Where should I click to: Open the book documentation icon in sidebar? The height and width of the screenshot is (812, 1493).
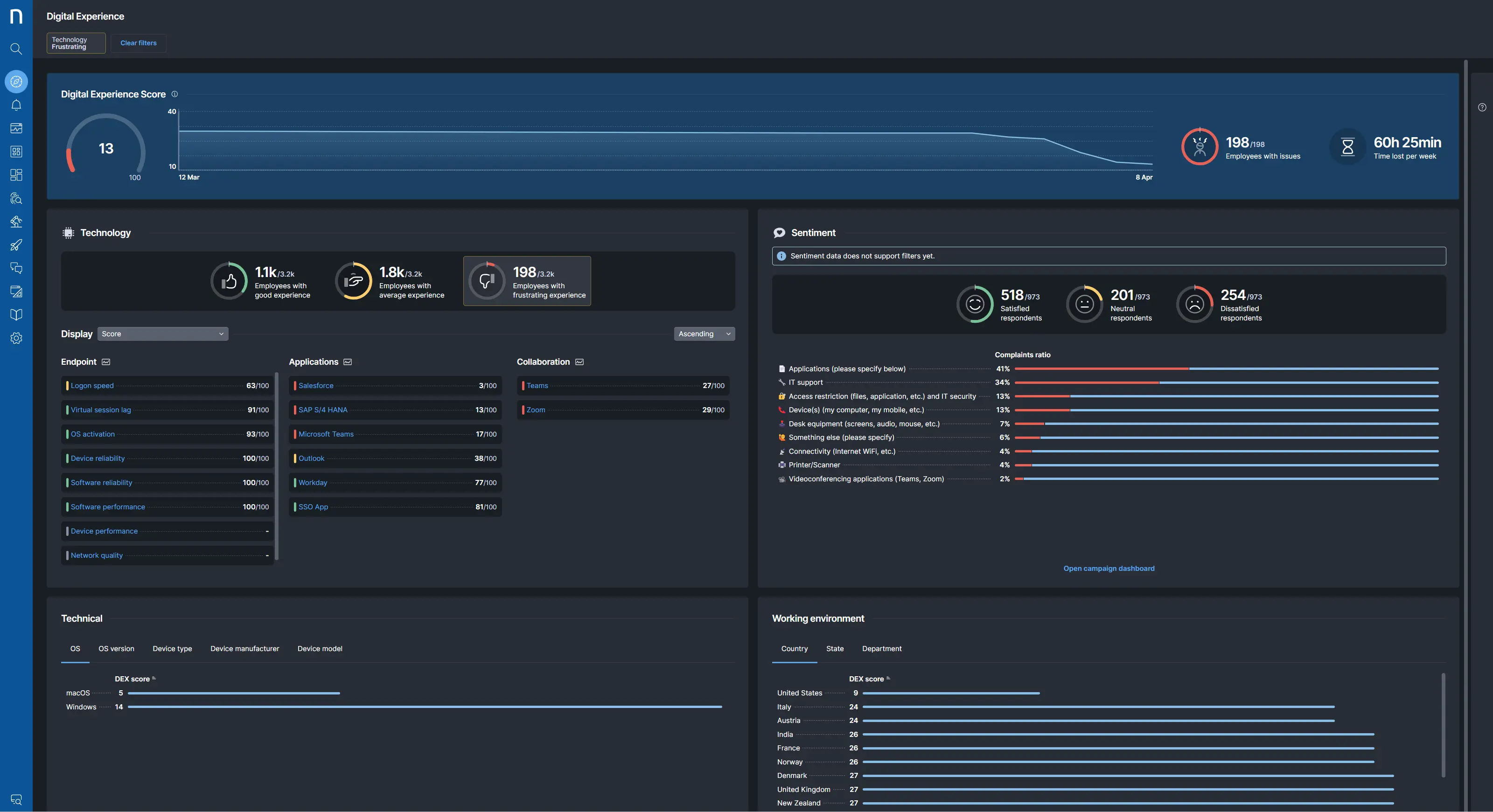16,314
